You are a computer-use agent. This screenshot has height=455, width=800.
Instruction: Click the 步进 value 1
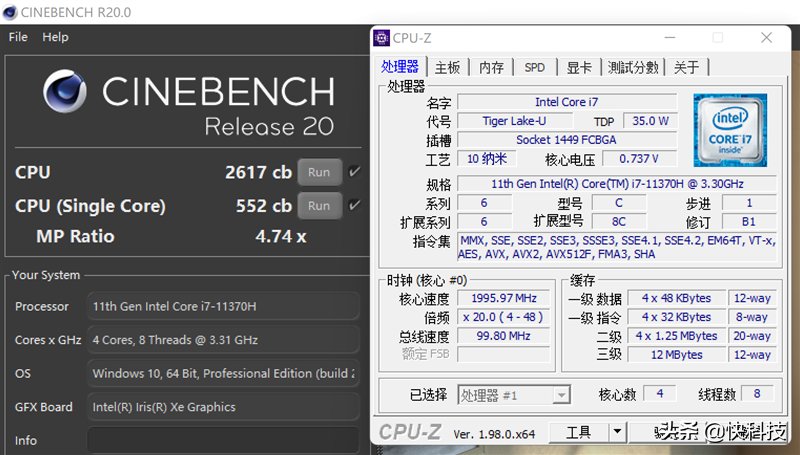point(749,203)
